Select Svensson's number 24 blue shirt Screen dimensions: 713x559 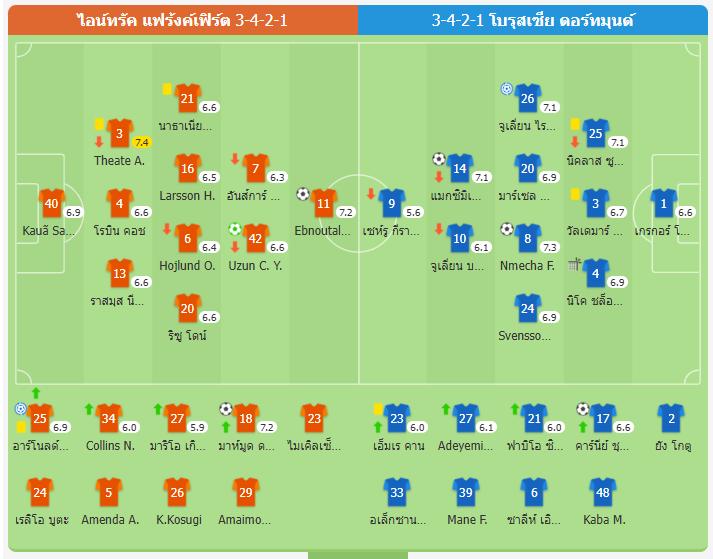pyautogui.click(x=528, y=309)
